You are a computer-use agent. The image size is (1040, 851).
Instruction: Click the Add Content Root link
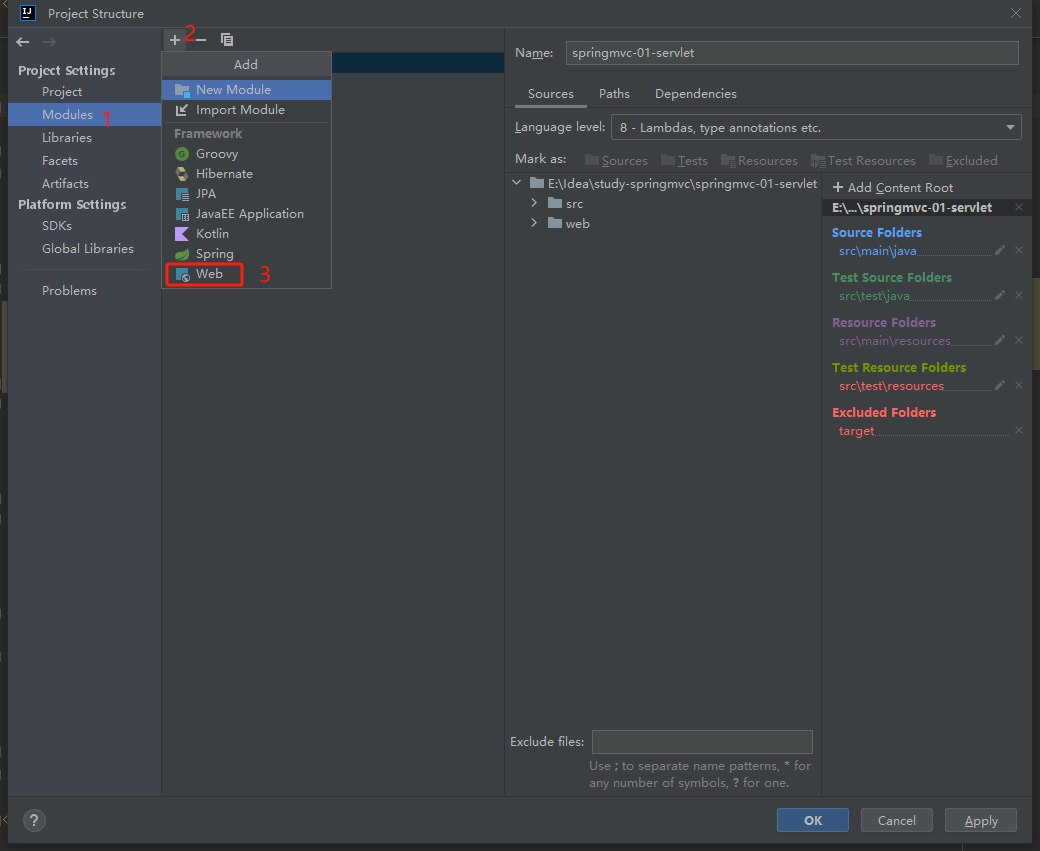(892, 187)
